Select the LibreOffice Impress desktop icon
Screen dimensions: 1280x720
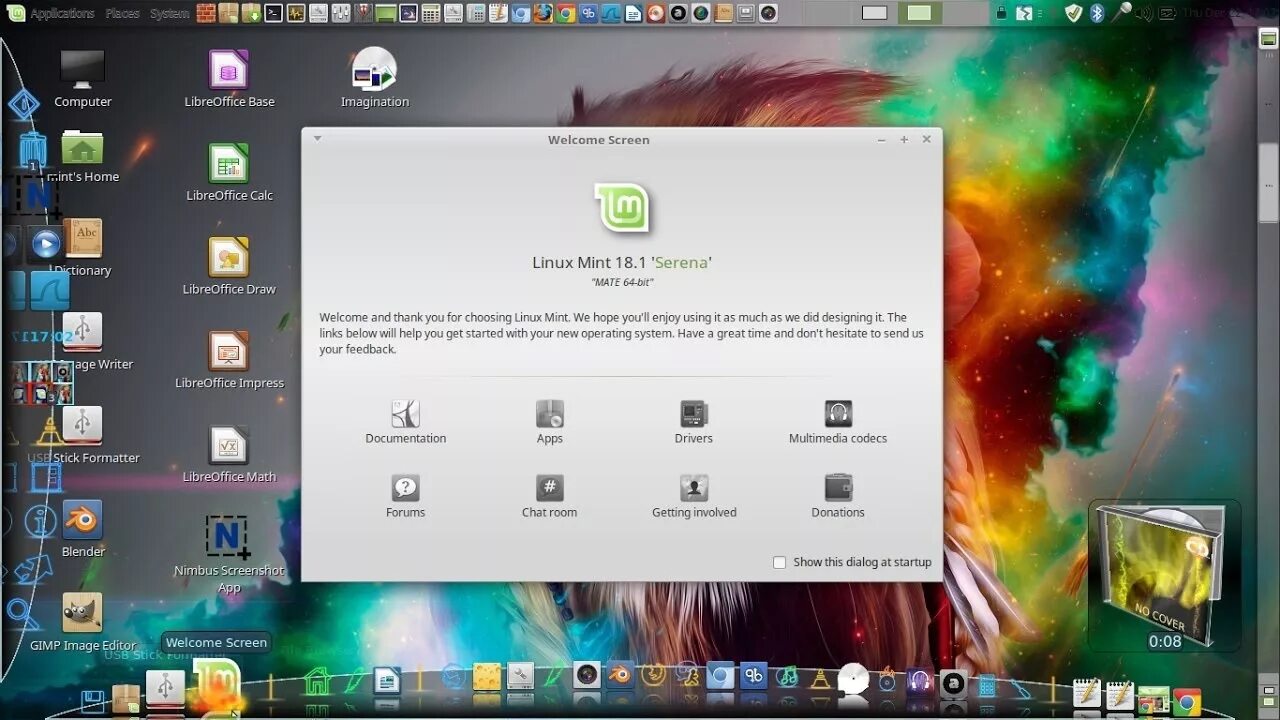pyautogui.click(x=229, y=360)
